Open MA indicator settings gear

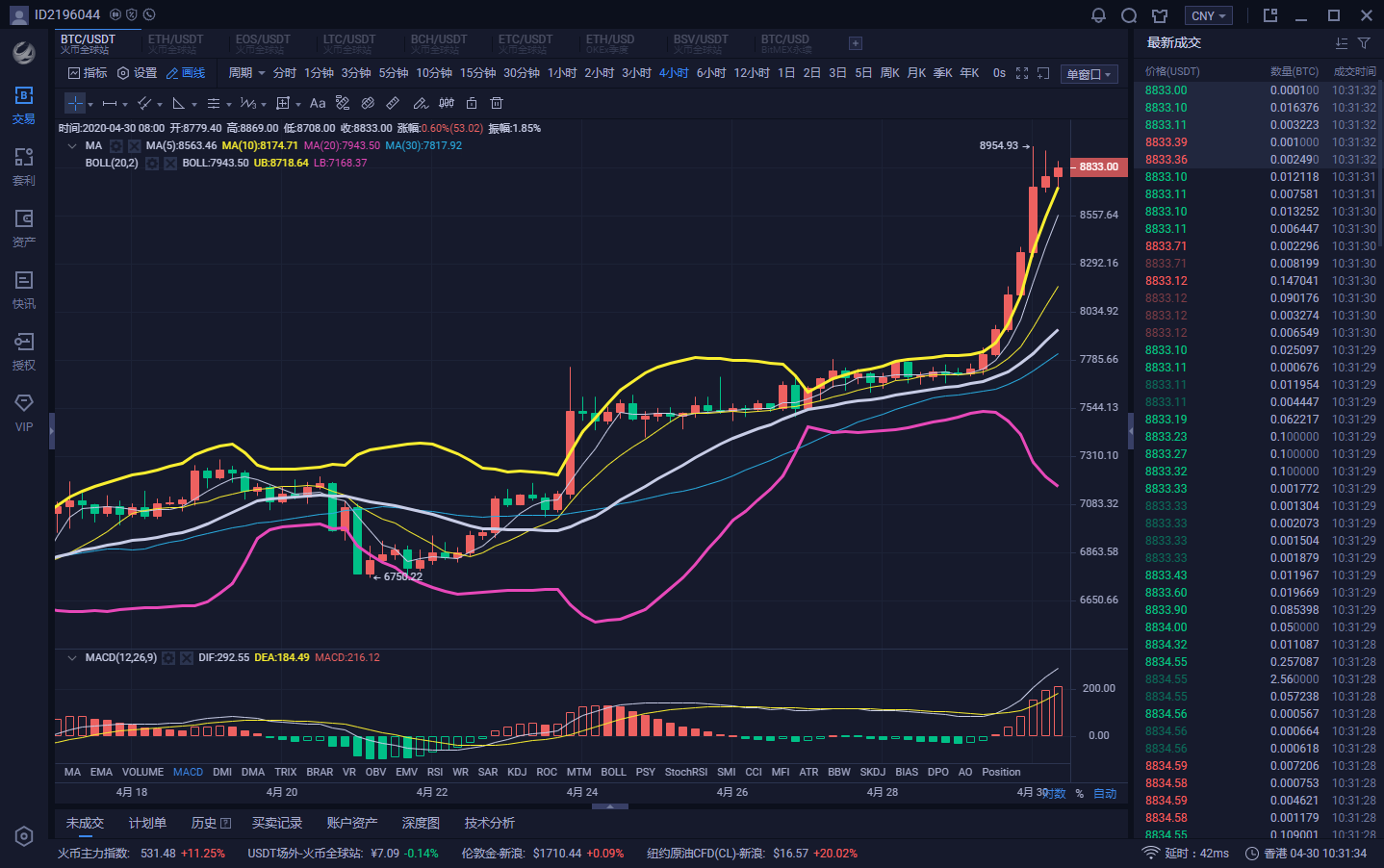(x=116, y=146)
